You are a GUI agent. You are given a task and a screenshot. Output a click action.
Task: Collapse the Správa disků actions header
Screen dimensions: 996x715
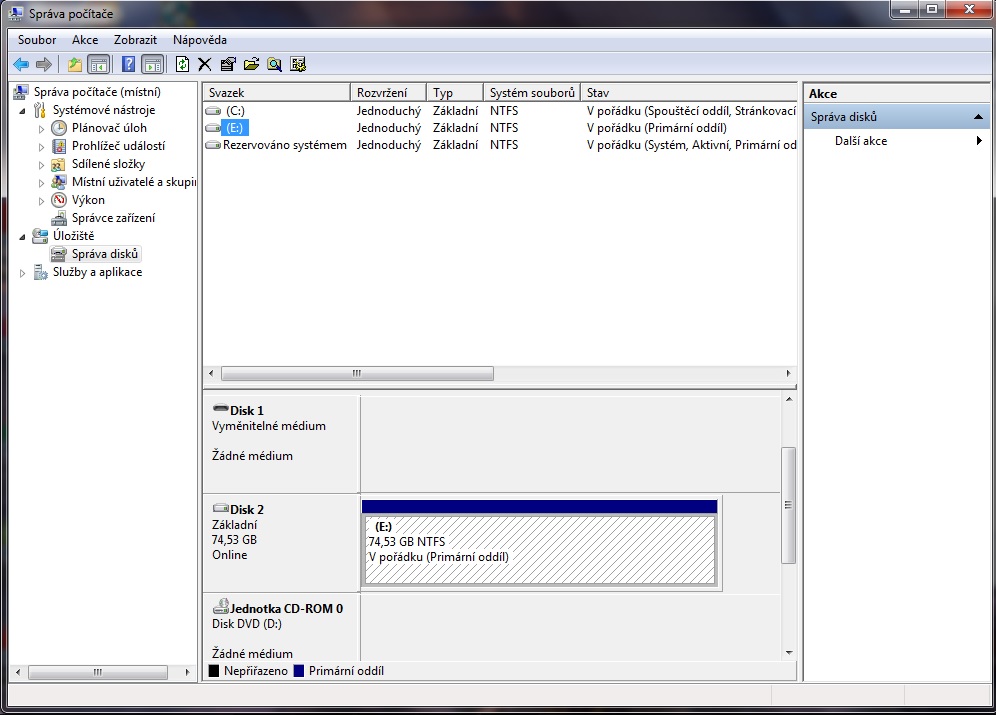[x=978, y=117]
